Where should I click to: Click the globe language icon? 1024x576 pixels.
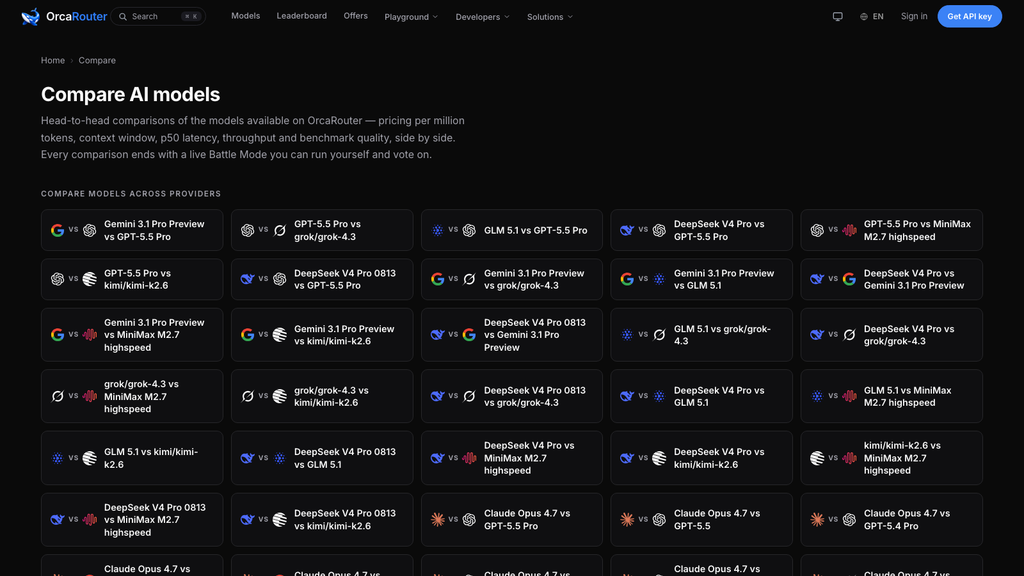tap(863, 16)
